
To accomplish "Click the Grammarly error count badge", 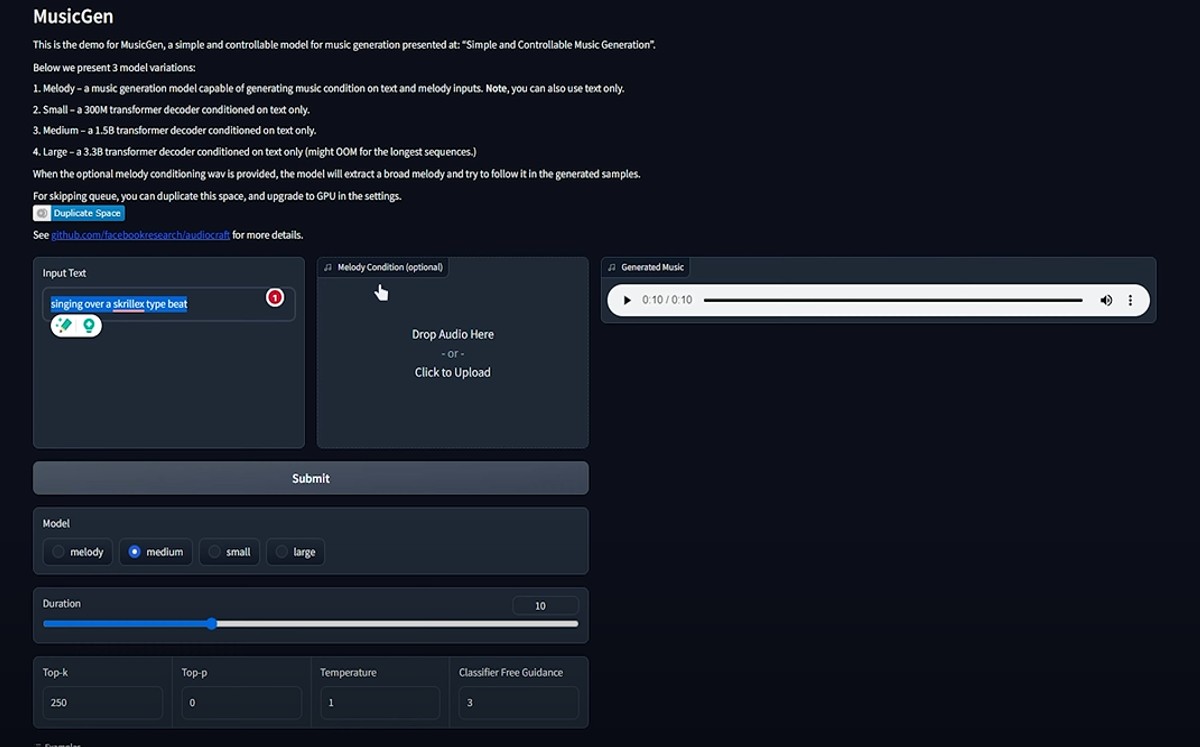I will [275, 297].
